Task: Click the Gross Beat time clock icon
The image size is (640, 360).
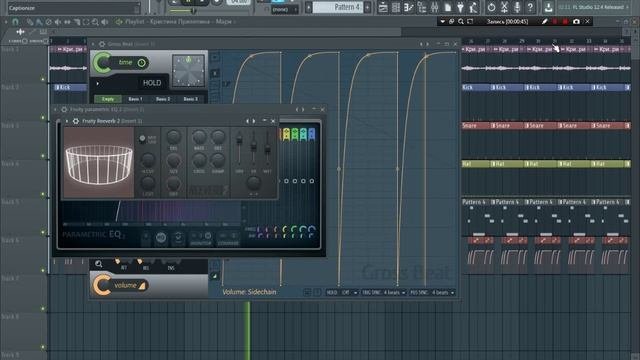Action: point(141,63)
